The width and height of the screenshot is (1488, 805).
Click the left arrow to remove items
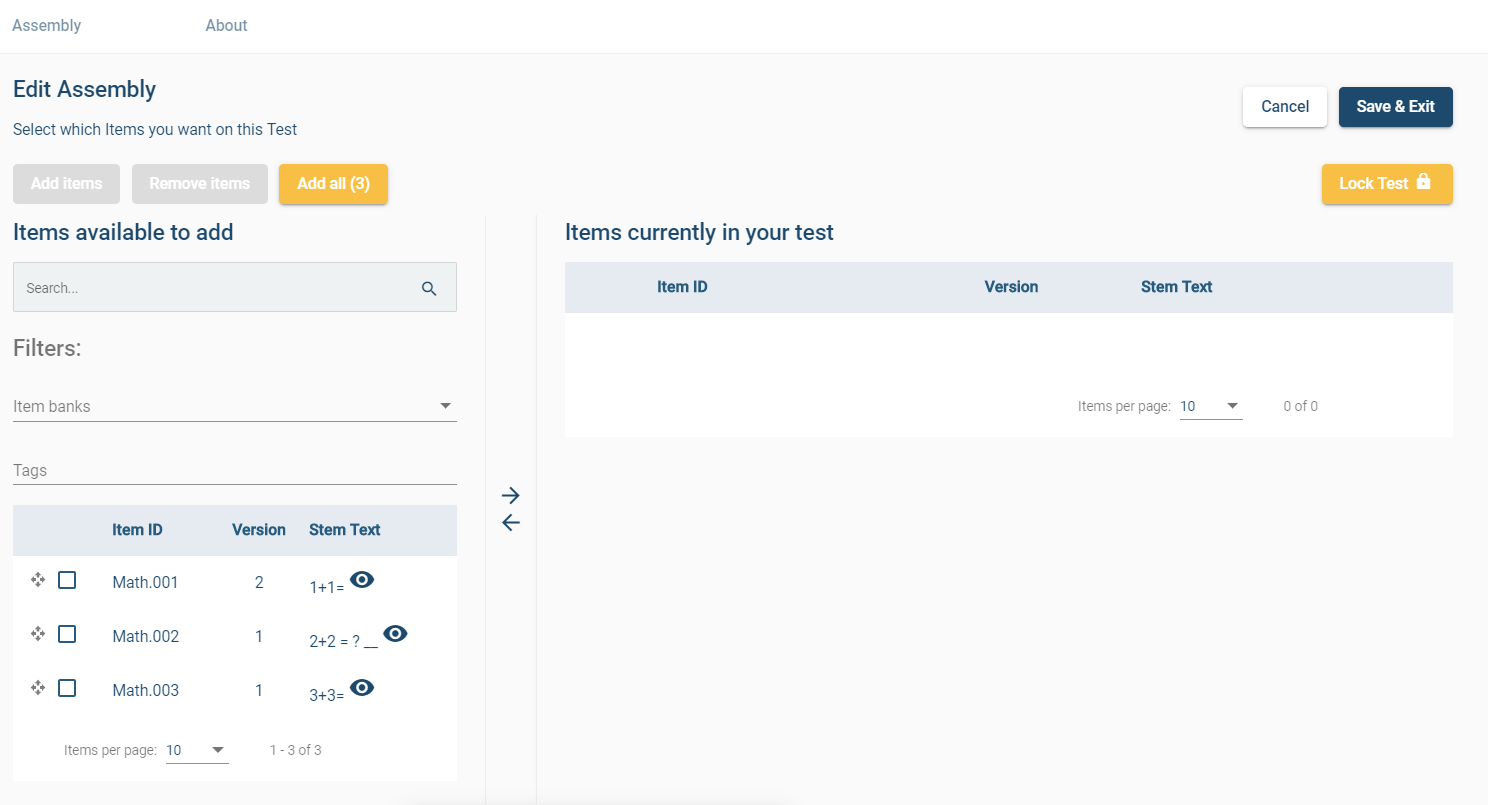coord(511,522)
